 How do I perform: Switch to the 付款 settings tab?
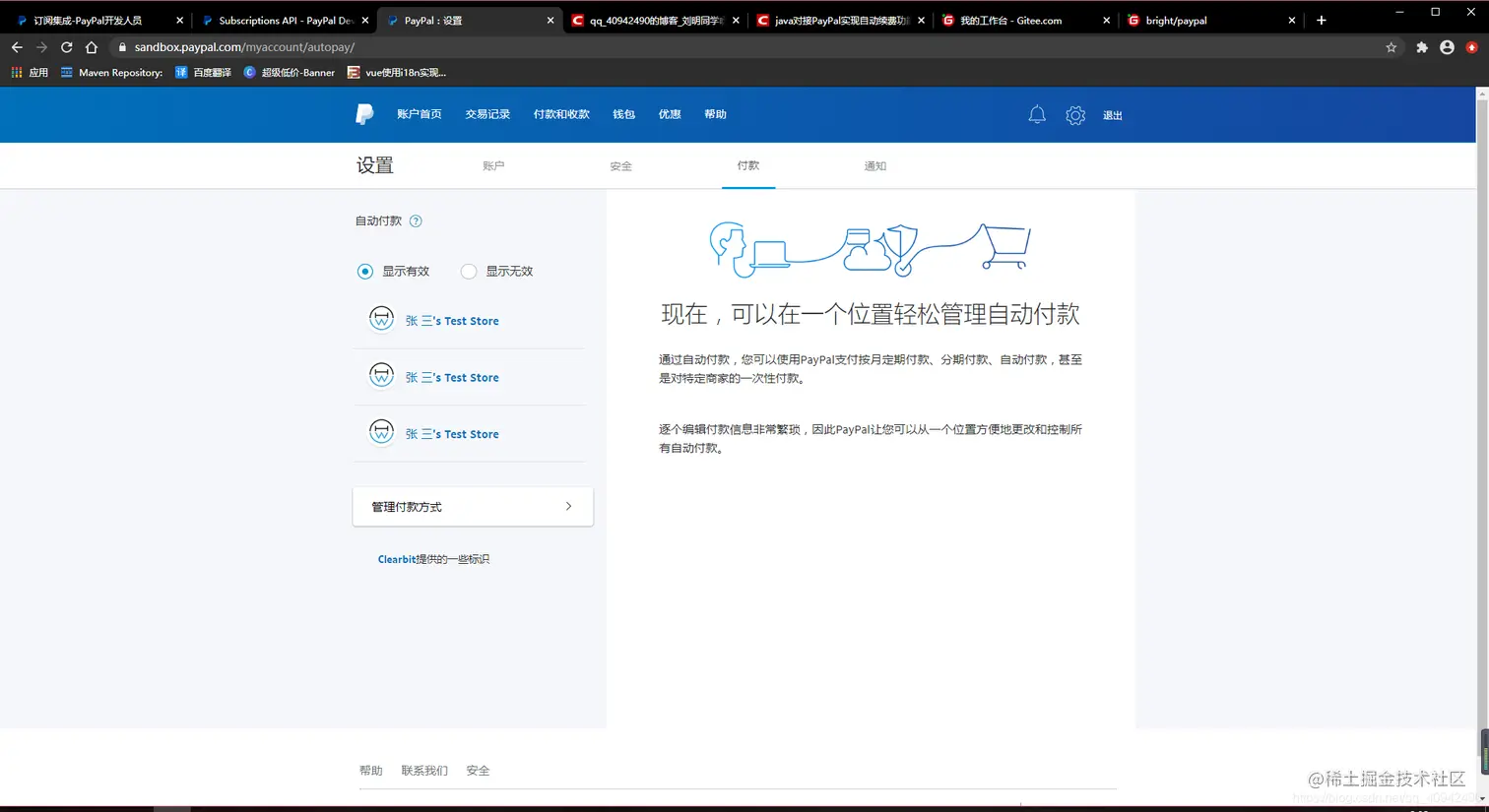click(x=748, y=165)
